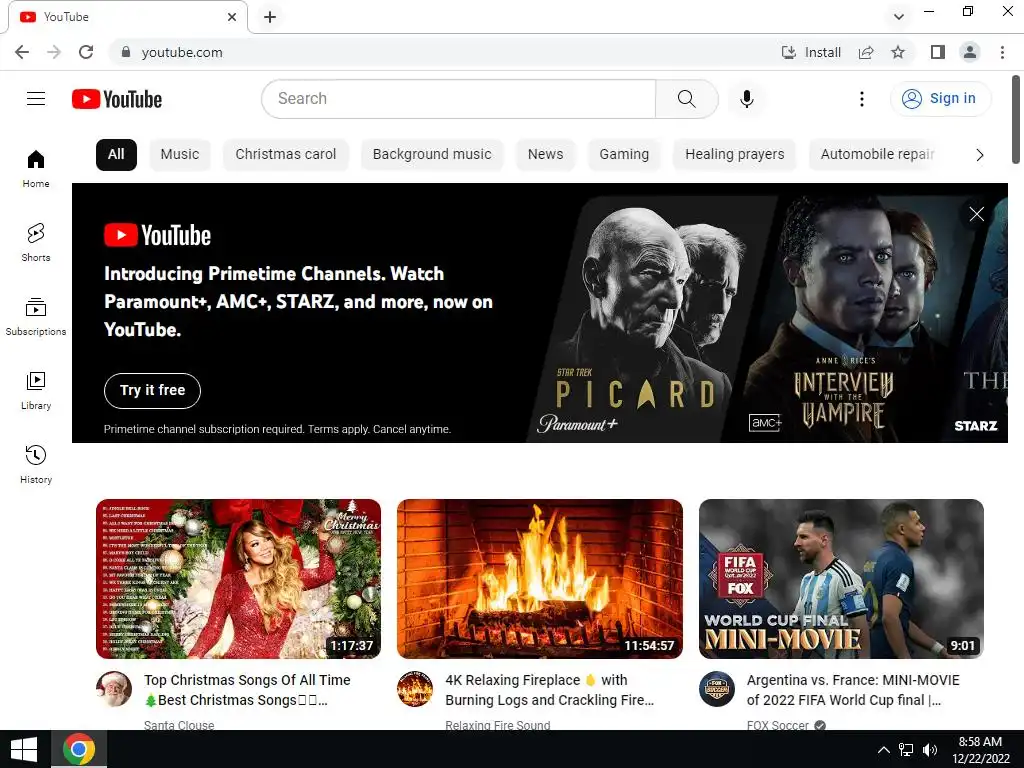Screen dimensions: 1024x768
Task: Open Santa Clouse channel avatar
Action: click(114, 689)
